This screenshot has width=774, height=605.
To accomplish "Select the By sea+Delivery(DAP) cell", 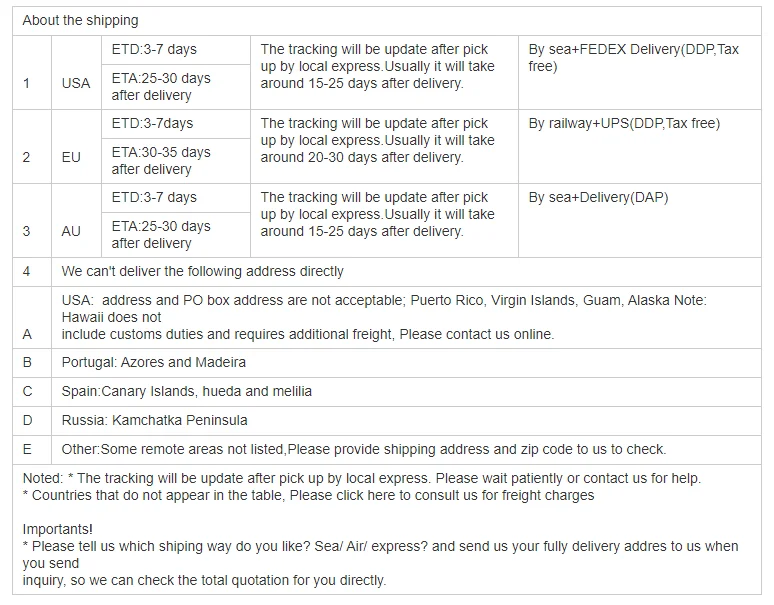I will (x=598, y=197).
